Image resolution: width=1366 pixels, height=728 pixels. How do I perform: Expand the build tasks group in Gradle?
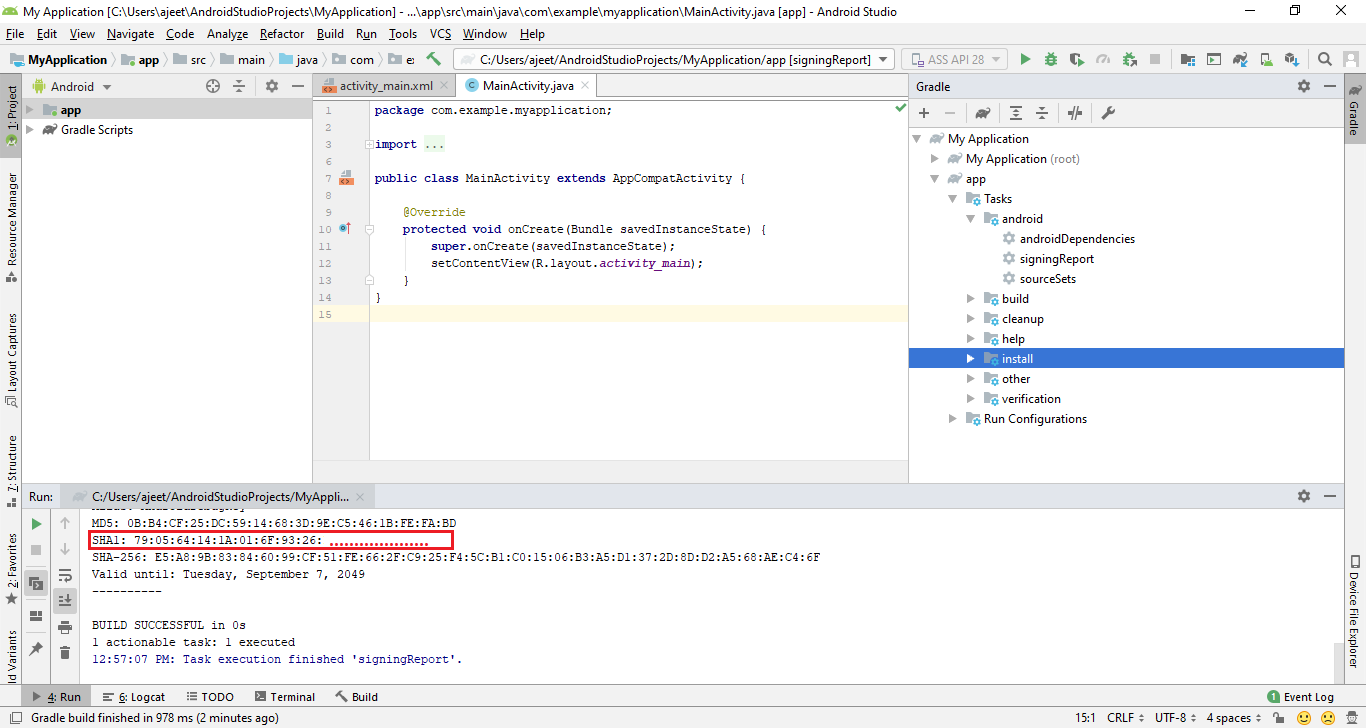point(970,299)
